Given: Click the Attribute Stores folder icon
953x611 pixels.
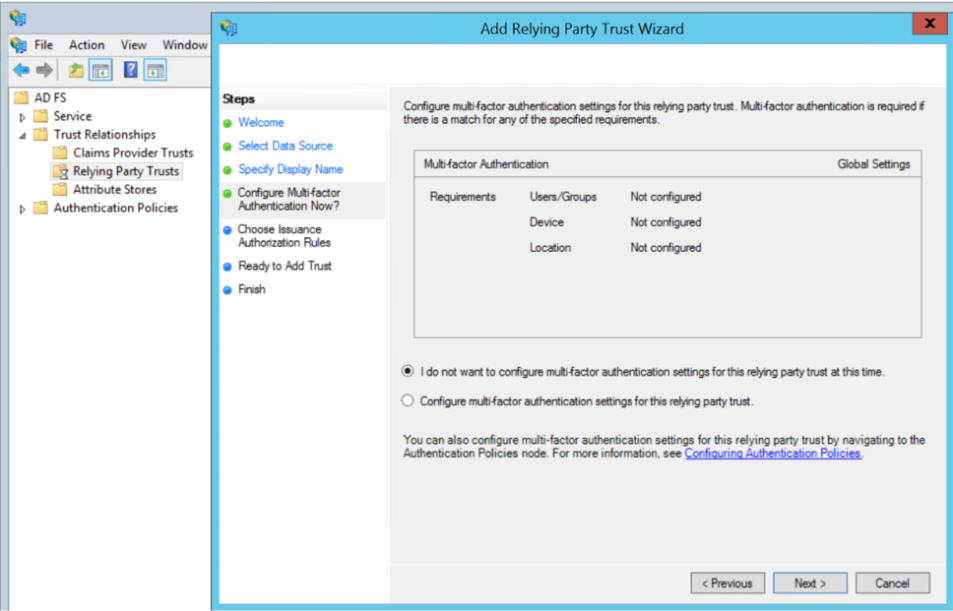Looking at the screenshot, I should point(60,189).
